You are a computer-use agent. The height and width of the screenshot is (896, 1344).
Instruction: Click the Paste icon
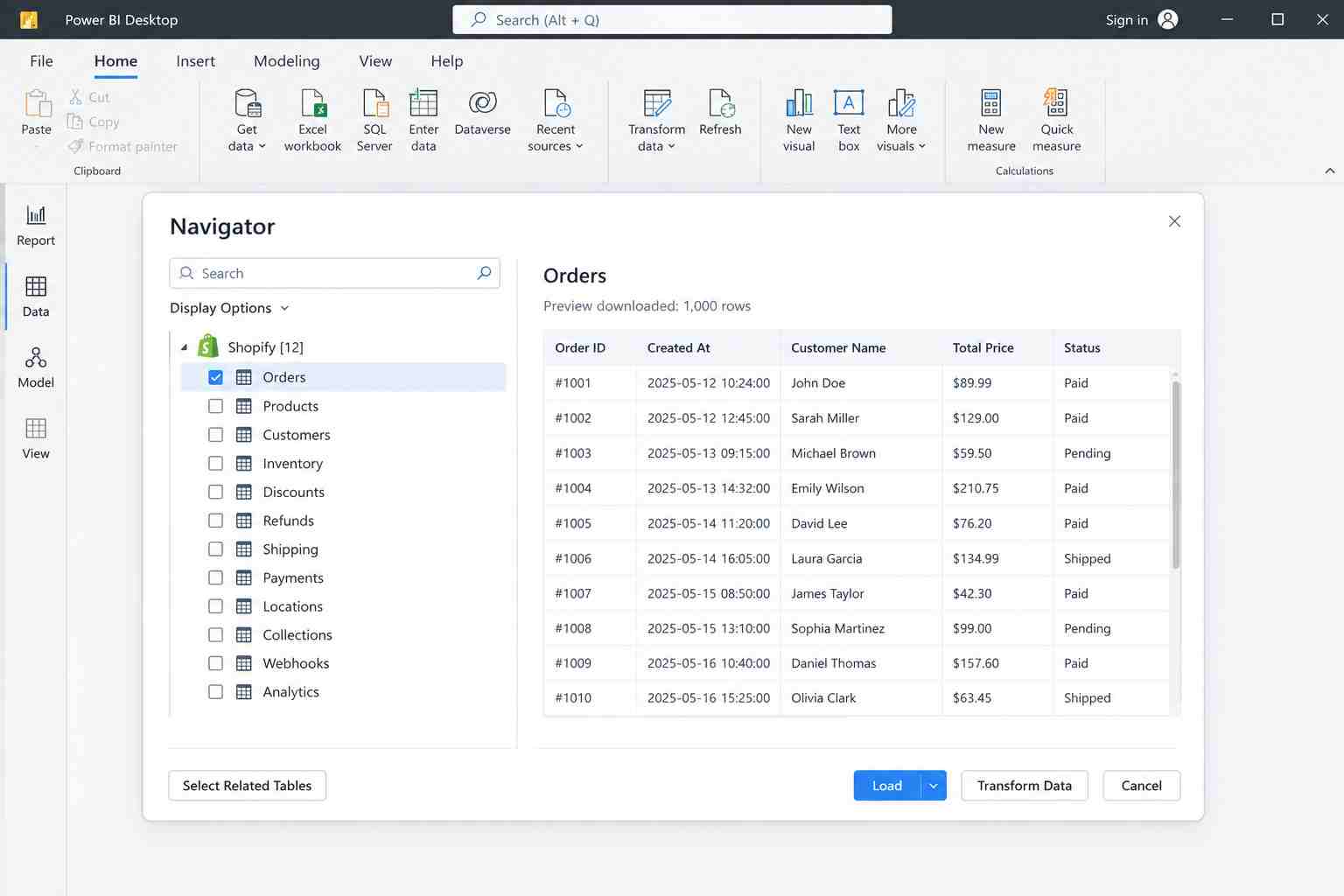click(38, 103)
